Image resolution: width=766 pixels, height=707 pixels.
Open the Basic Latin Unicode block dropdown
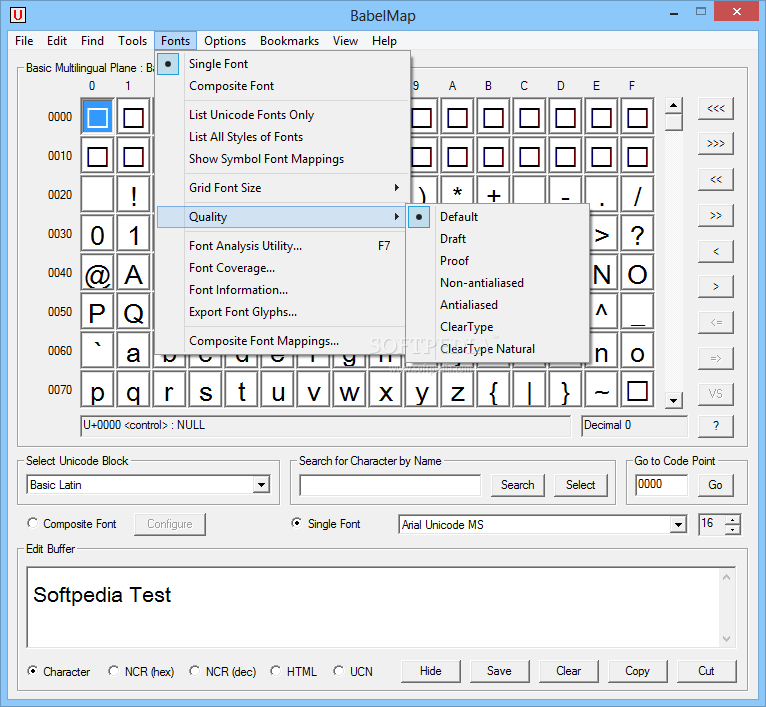[261, 485]
